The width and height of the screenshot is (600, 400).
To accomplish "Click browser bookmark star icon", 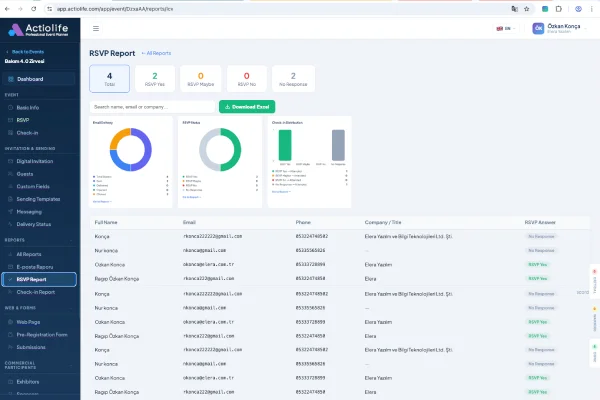I will coord(528,7).
